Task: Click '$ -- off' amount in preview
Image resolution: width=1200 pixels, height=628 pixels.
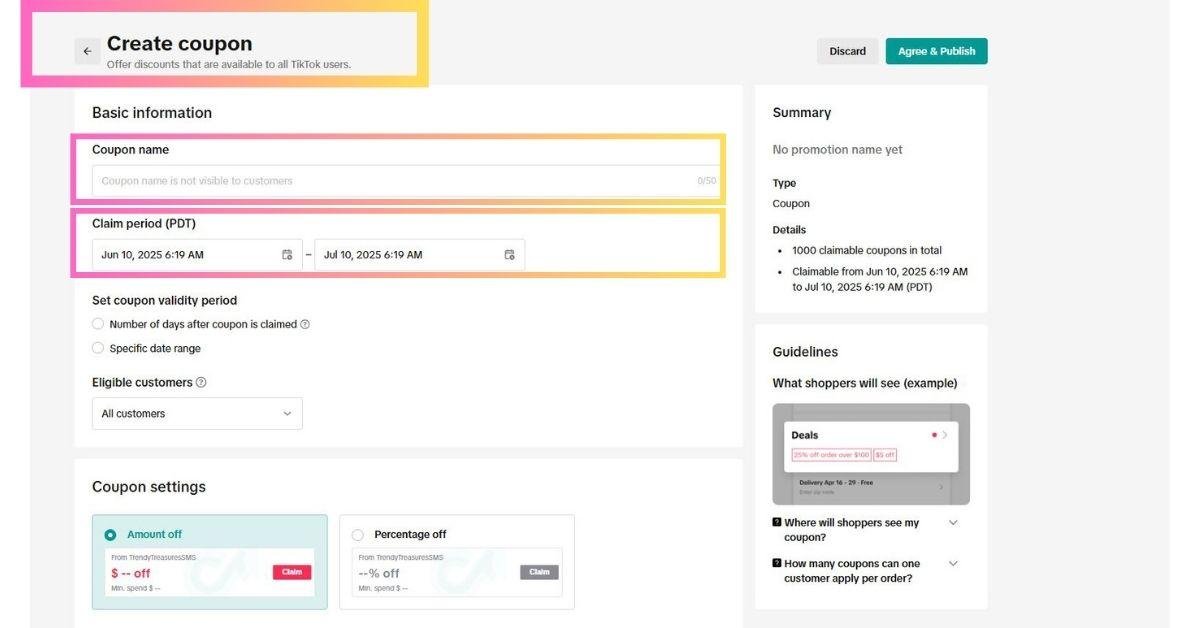Action: [131, 573]
